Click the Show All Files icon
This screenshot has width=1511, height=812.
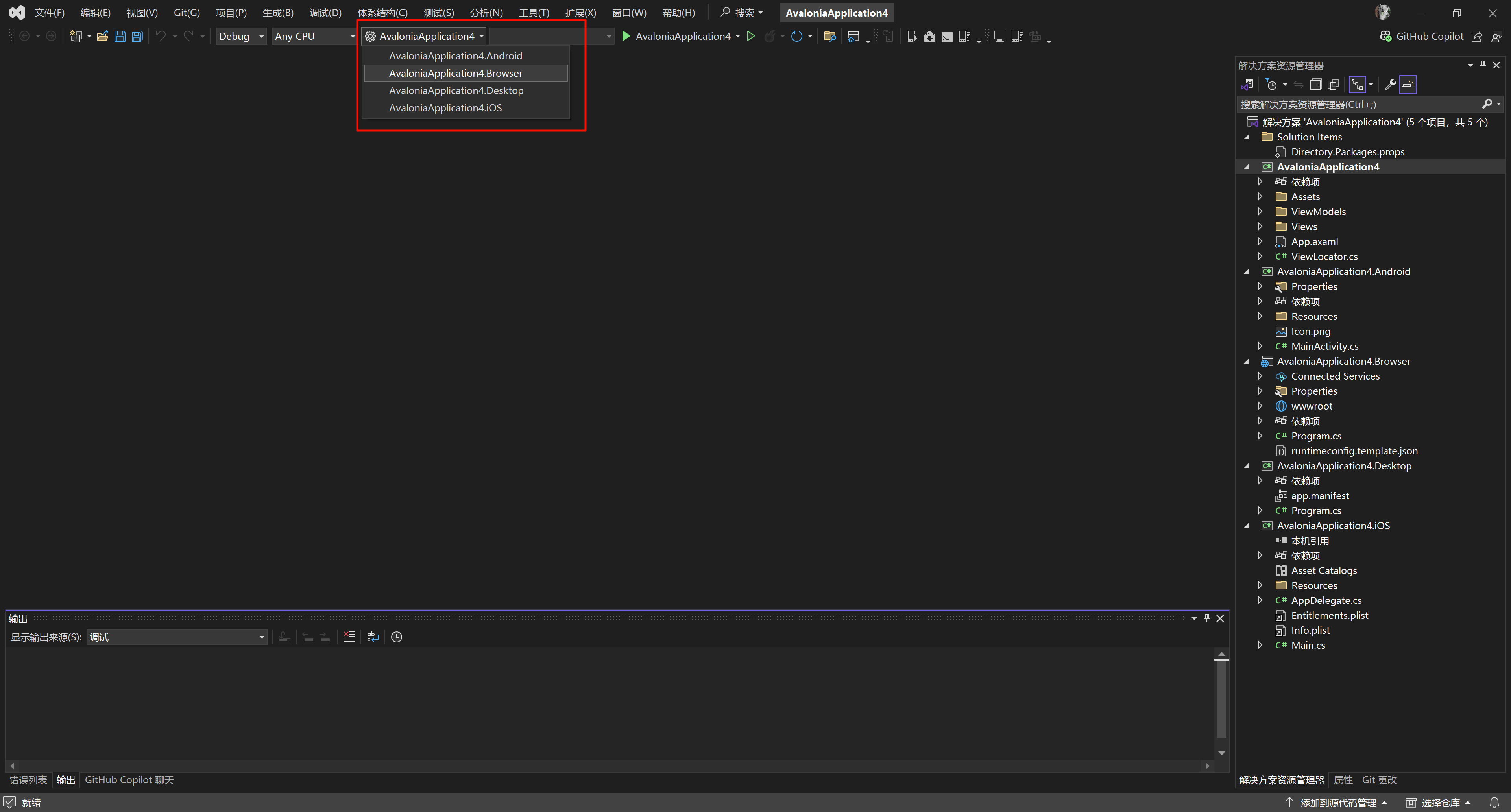pyautogui.click(x=1333, y=85)
